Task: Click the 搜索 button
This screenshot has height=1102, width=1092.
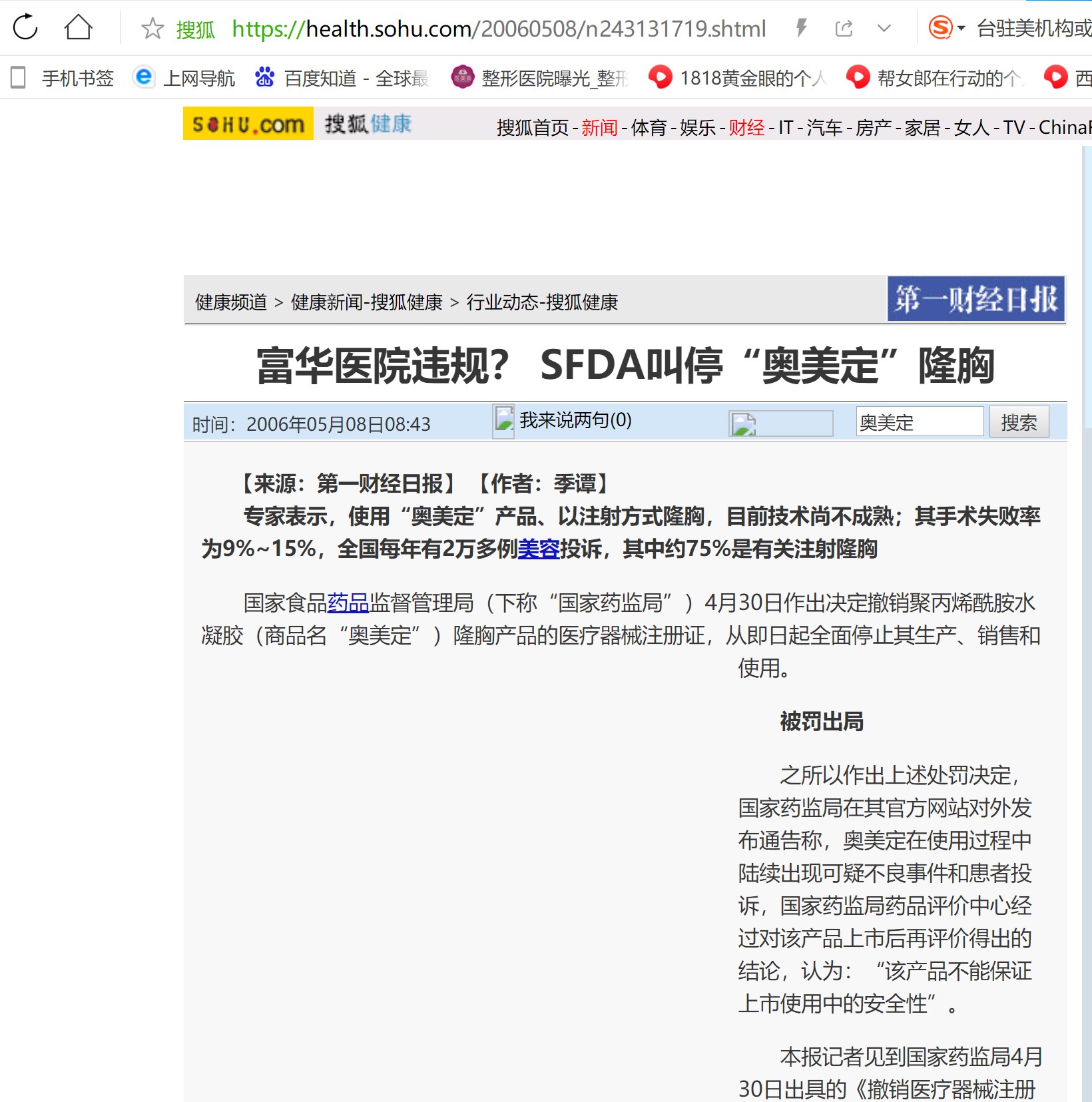Action: 1019,421
